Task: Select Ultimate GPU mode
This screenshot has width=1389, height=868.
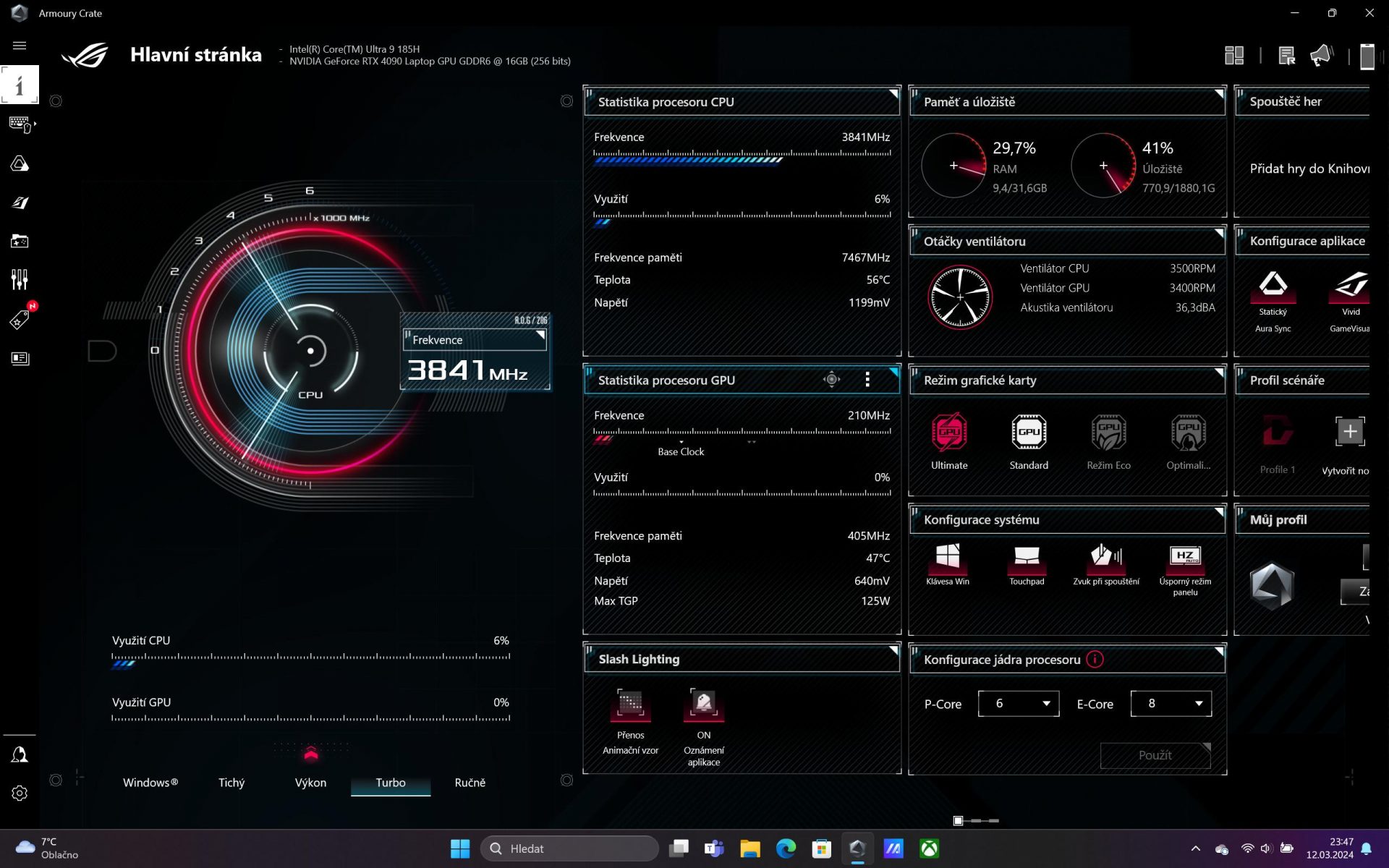Action: [x=949, y=441]
